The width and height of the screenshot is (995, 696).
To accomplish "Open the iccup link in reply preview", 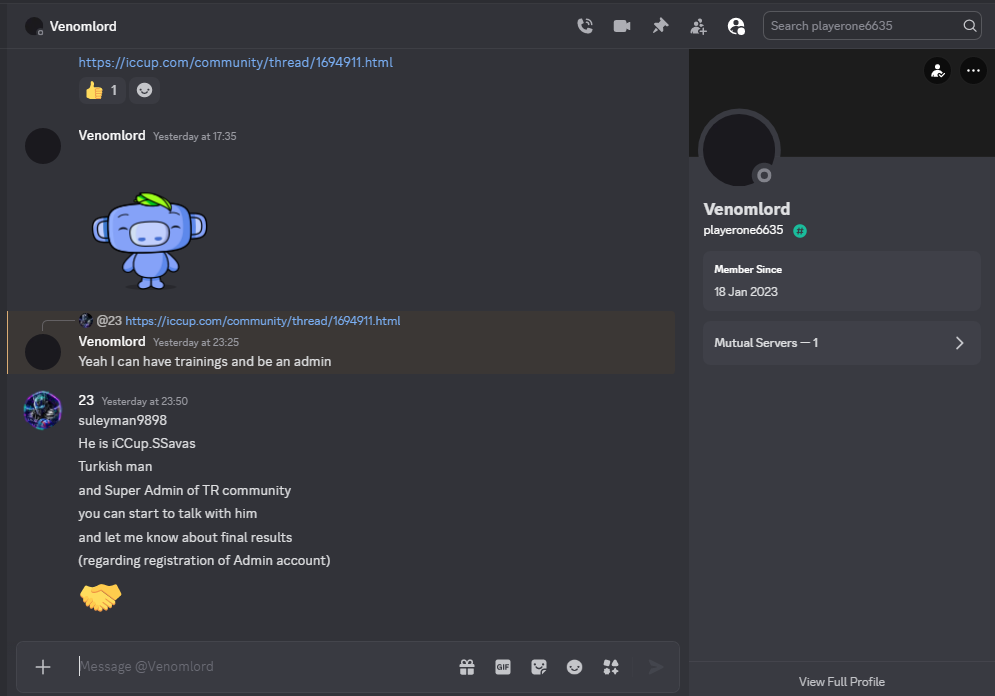I will pos(263,321).
